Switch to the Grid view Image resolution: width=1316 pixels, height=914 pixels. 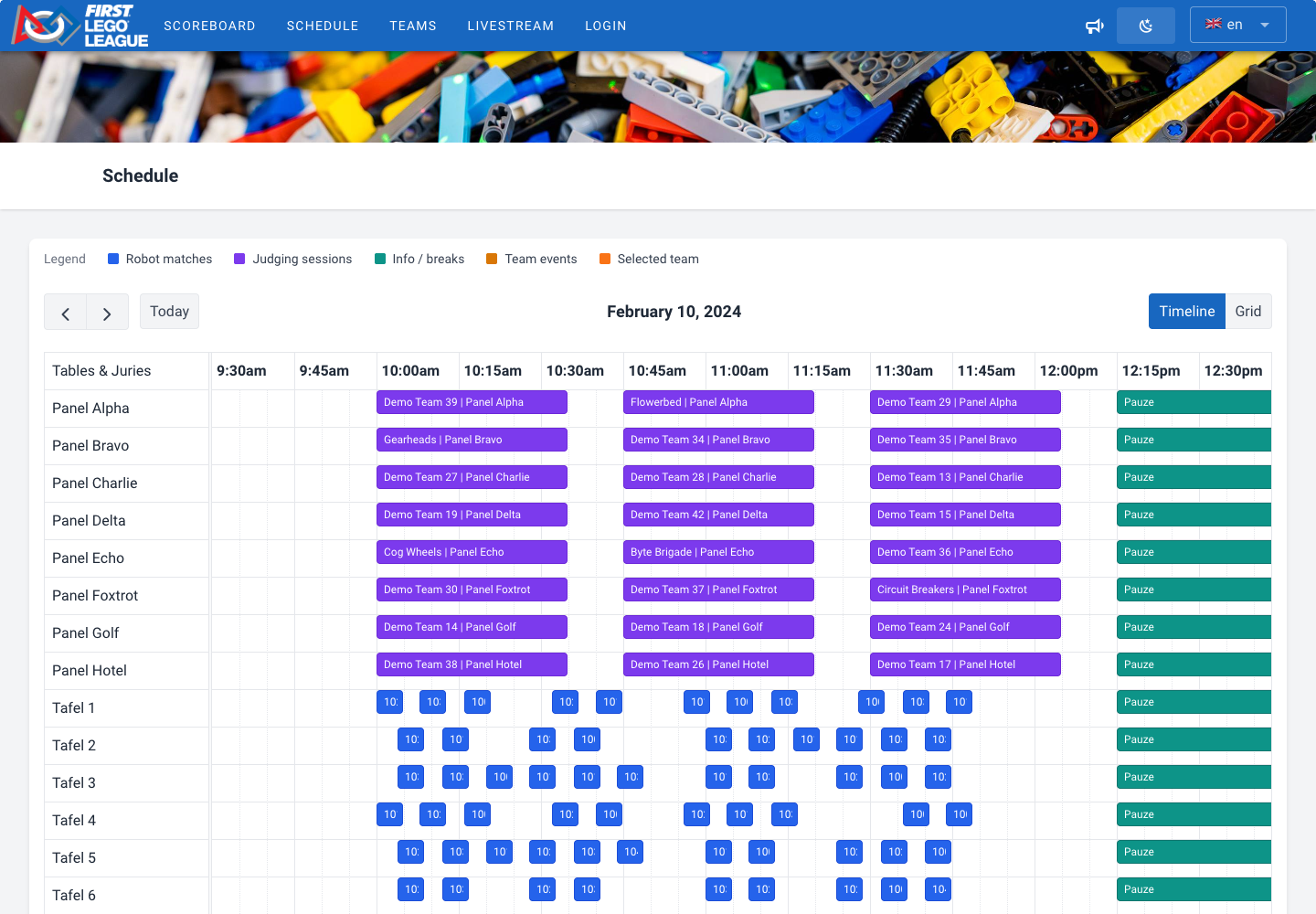(1248, 312)
